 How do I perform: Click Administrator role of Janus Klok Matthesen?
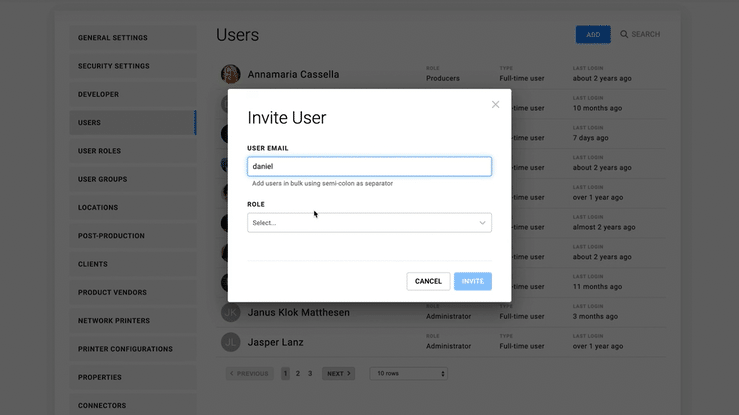448,316
